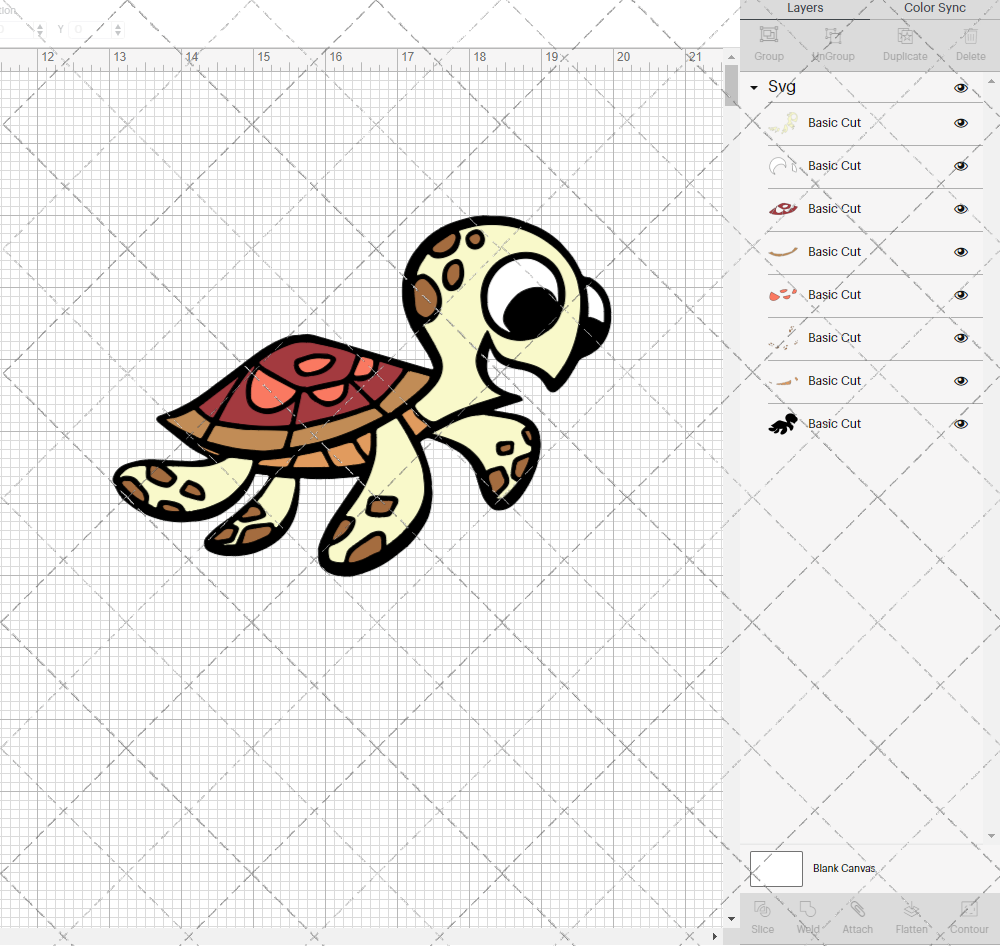1000x946 pixels.
Task: Click the canvas vertical scrollbar down arrow
Action: point(731,919)
